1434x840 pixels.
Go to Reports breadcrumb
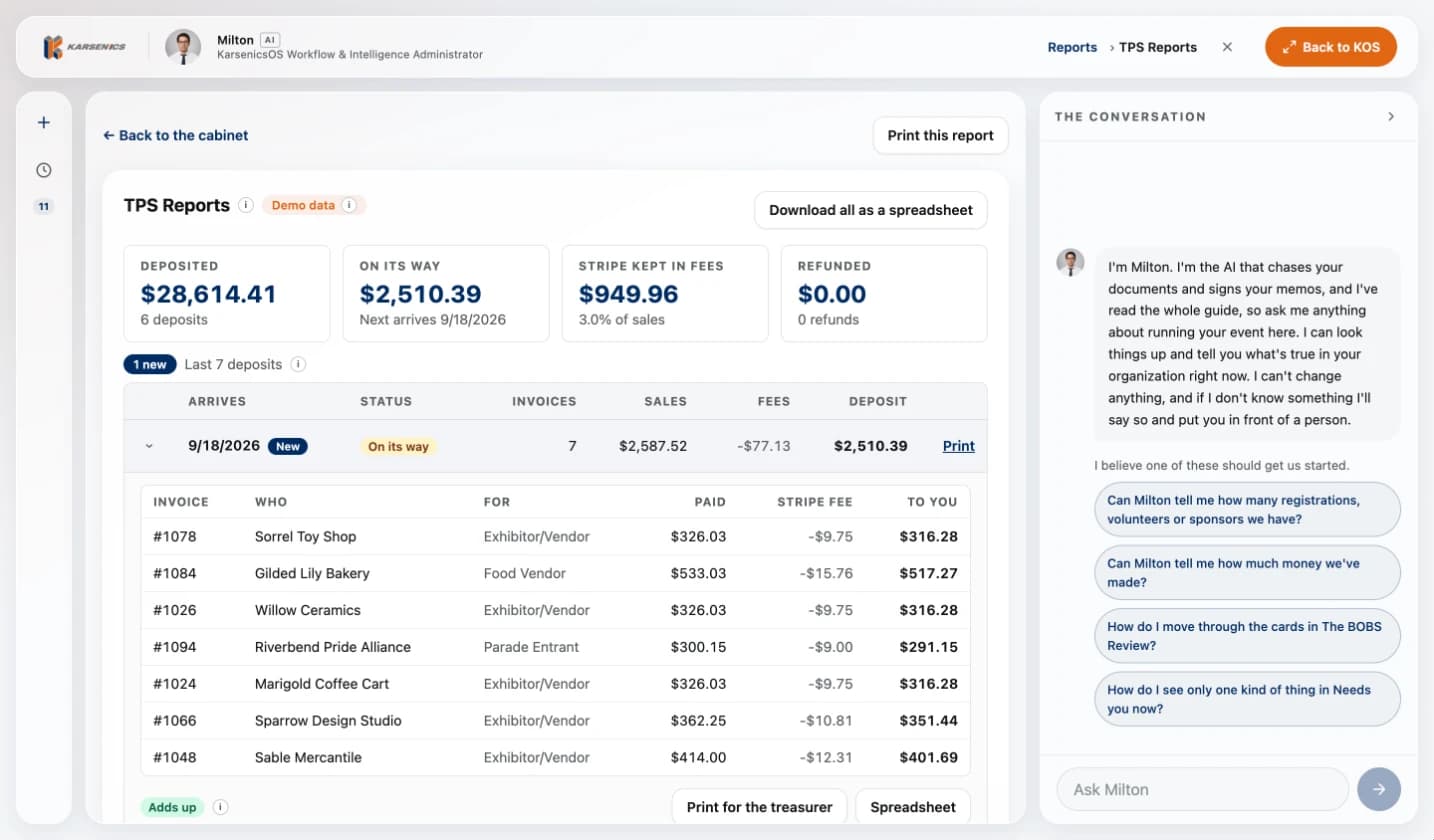(1072, 47)
